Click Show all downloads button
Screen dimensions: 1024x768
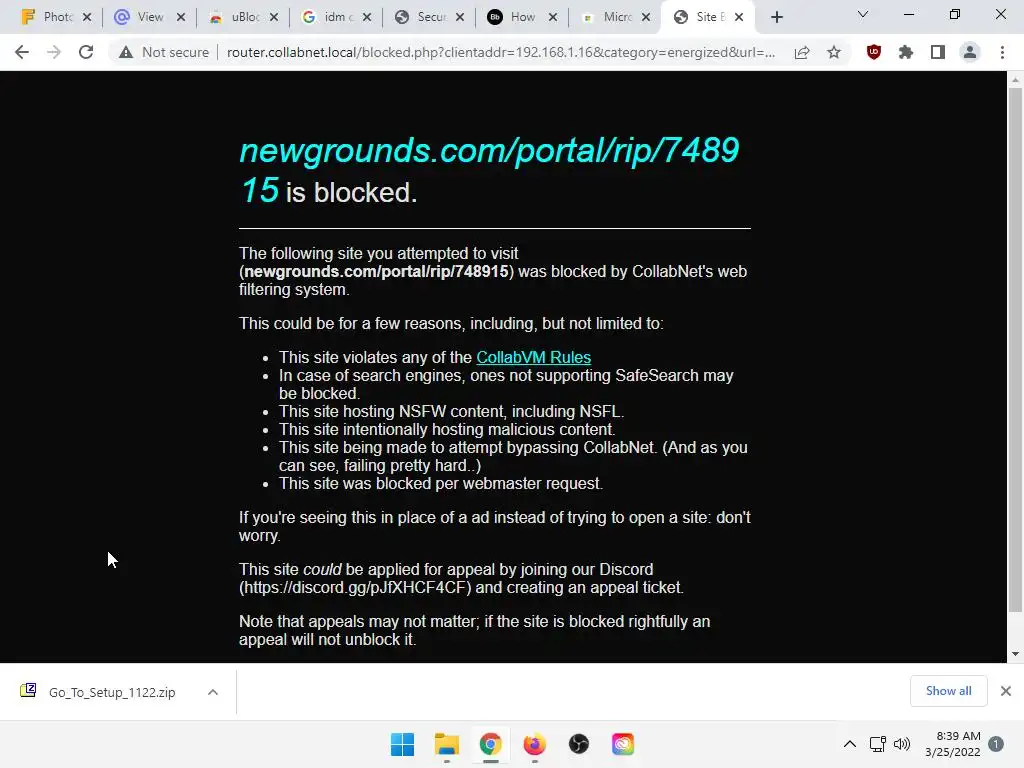pos(948,691)
